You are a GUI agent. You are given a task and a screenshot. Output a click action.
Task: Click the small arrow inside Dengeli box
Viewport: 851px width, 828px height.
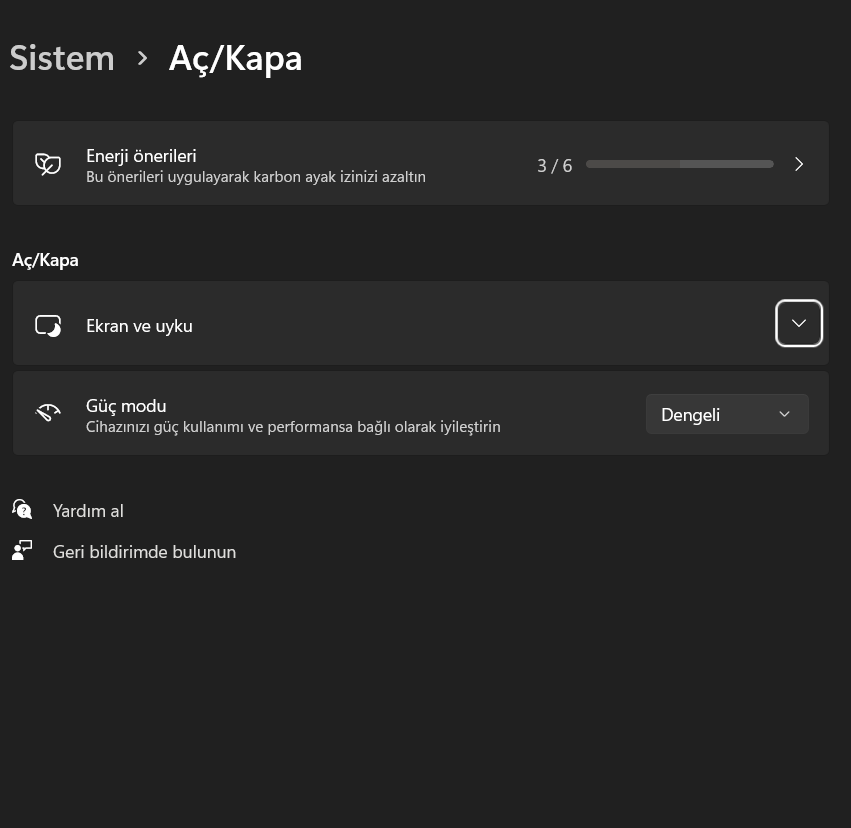pyautogui.click(x=784, y=414)
